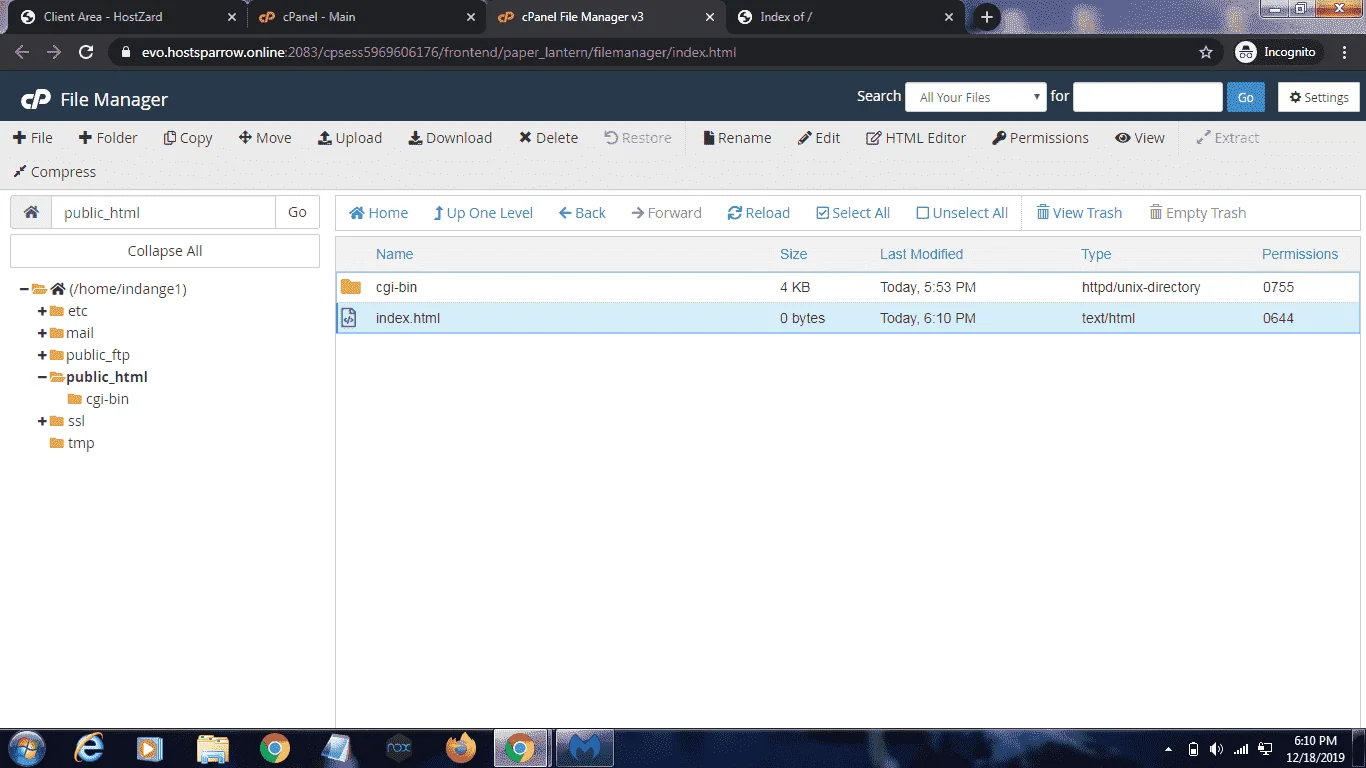Rename the selected file
This screenshot has width=1366, height=768.
[x=737, y=138]
